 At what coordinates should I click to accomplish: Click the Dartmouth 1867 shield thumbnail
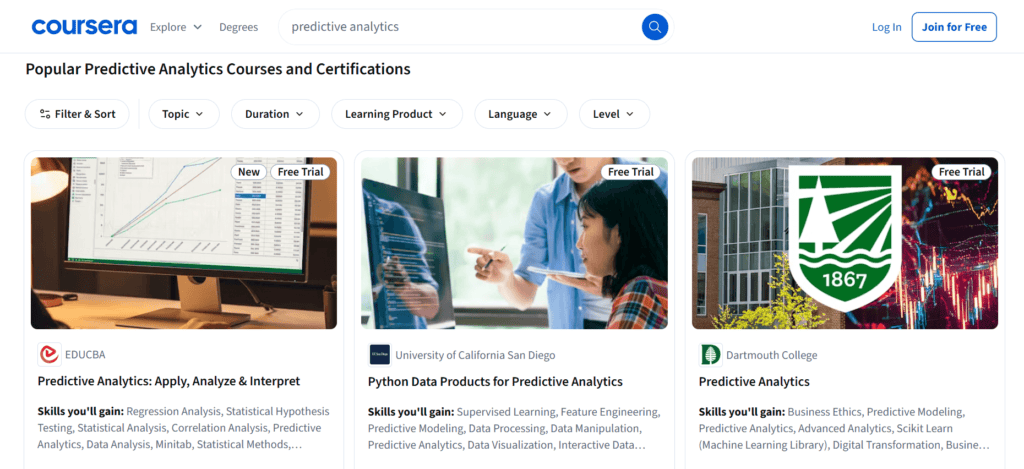845,243
